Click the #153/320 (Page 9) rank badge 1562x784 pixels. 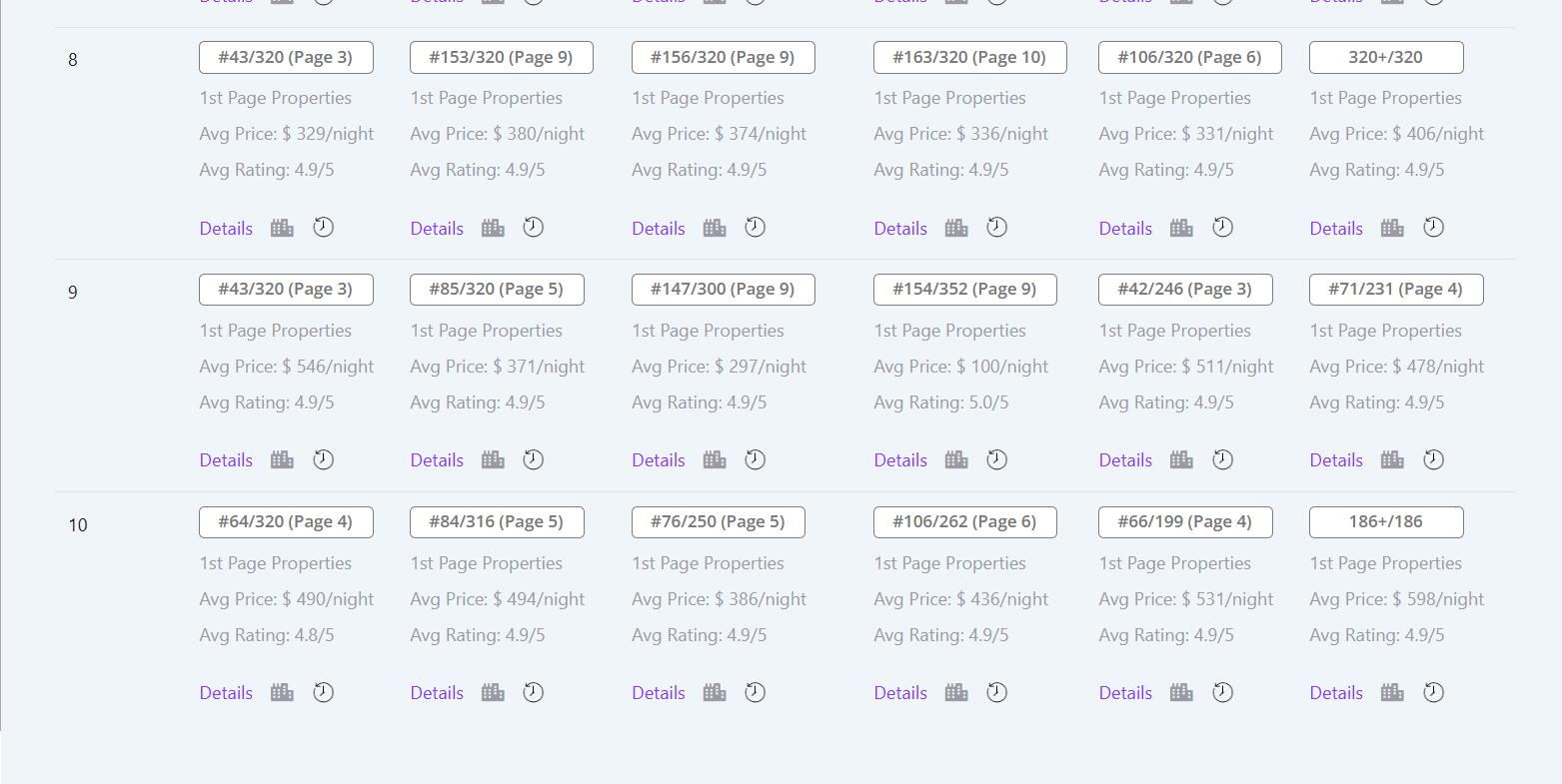(502, 57)
